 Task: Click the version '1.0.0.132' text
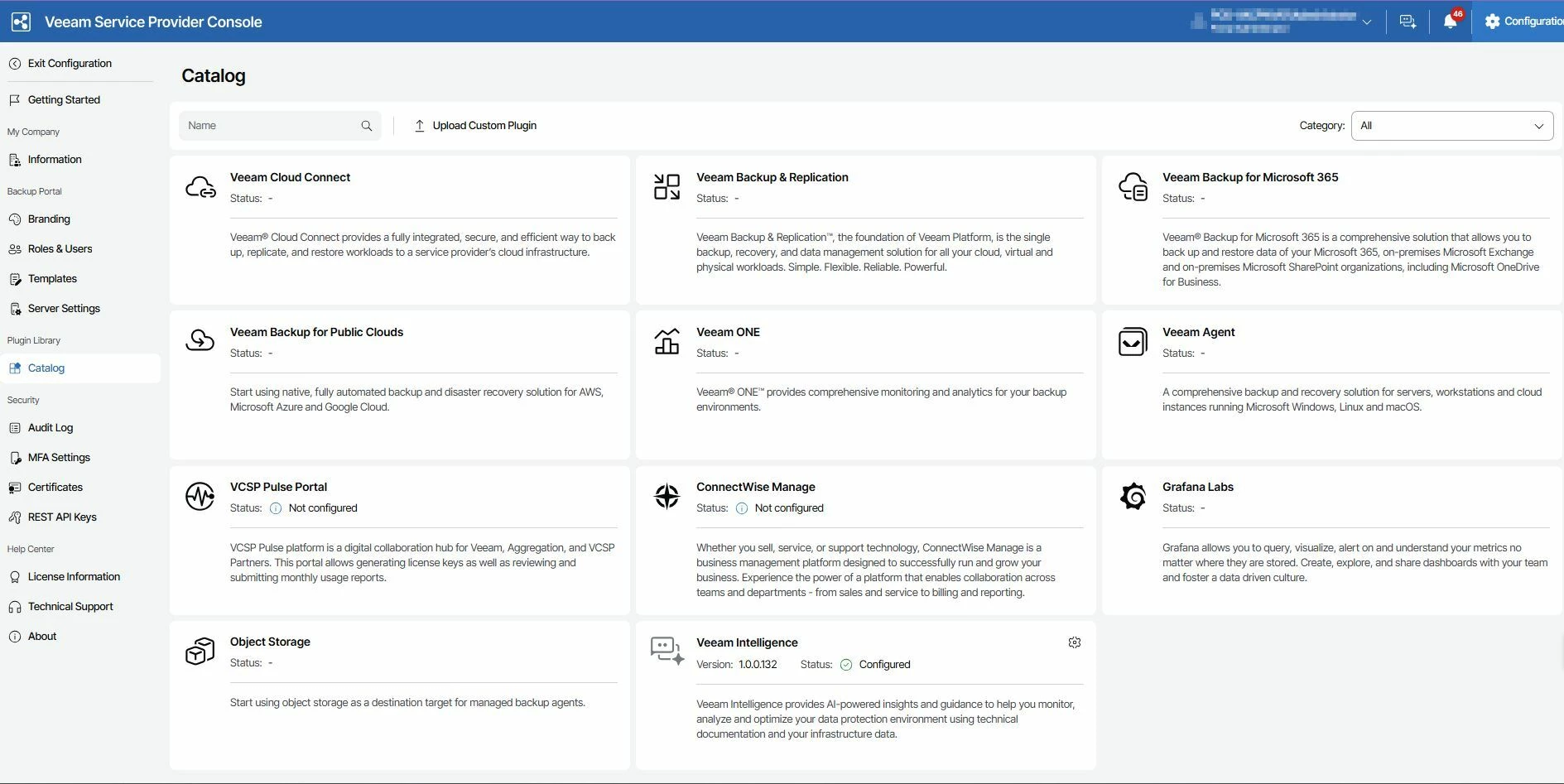point(758,665)
